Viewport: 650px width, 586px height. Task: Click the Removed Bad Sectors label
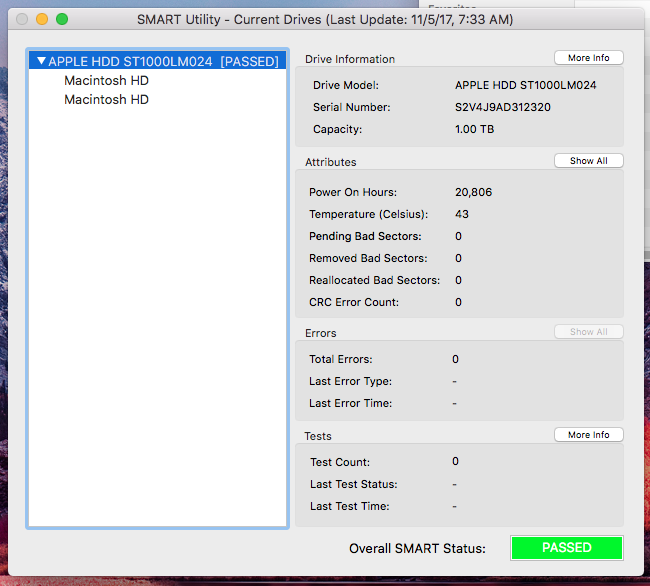coord(368,258)
